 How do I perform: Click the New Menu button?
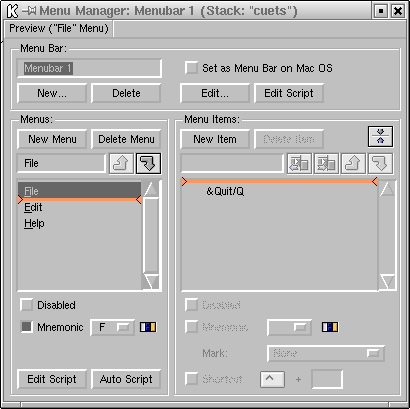(52, 139)
